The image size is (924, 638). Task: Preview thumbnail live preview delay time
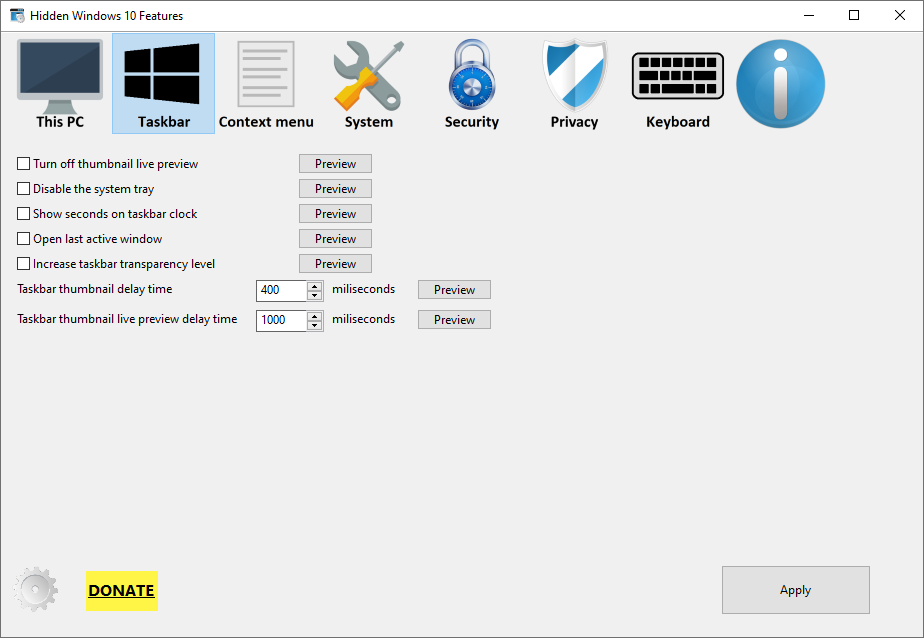(x=454, y=320)
